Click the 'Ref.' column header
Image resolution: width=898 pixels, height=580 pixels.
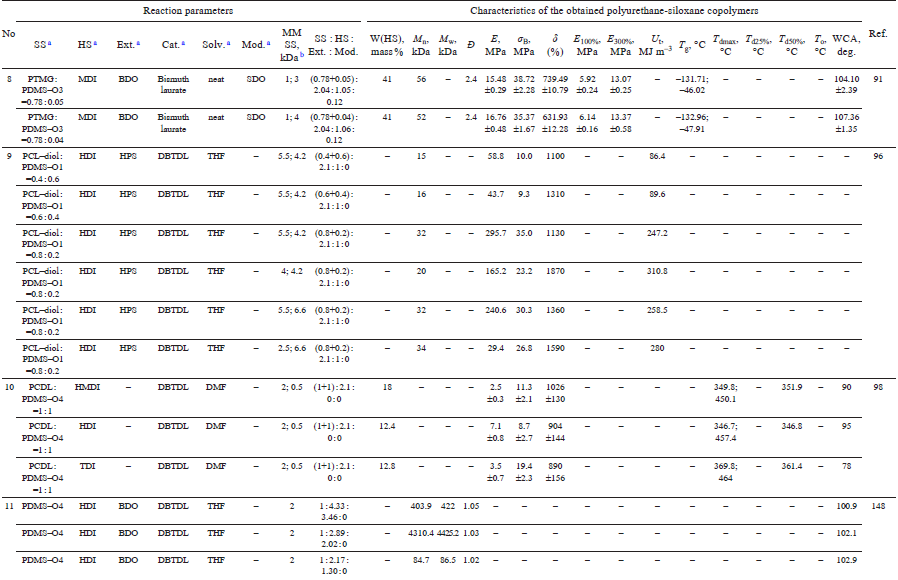(x=877, y=34)
